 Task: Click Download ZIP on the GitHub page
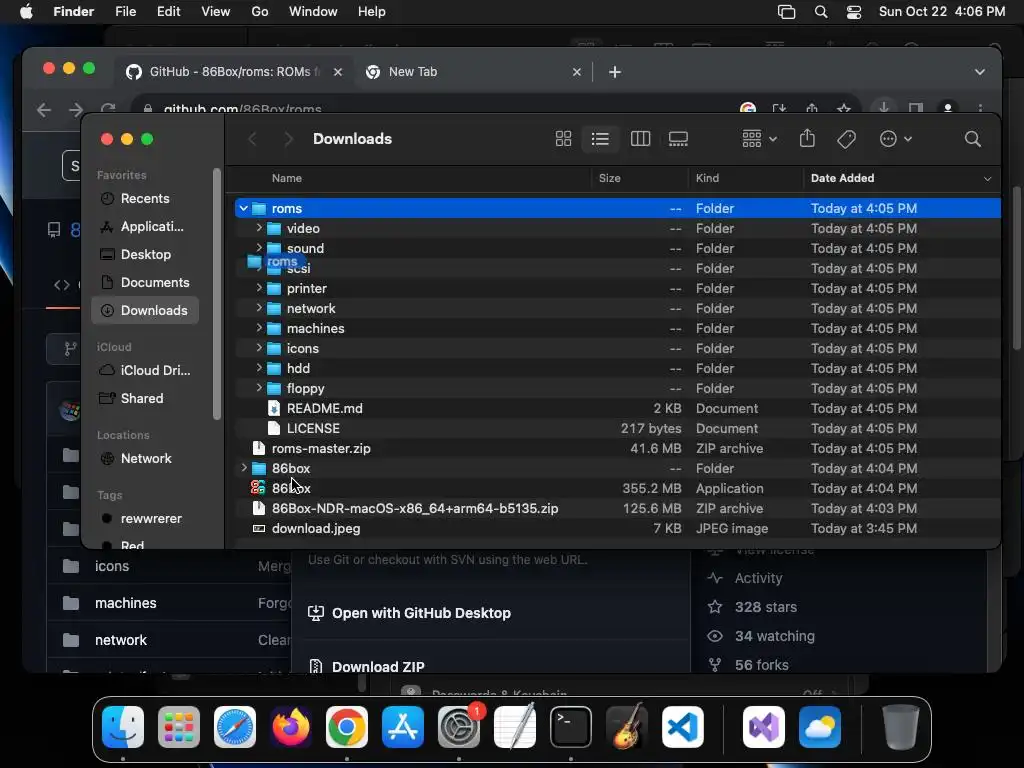tap(366, 667)
